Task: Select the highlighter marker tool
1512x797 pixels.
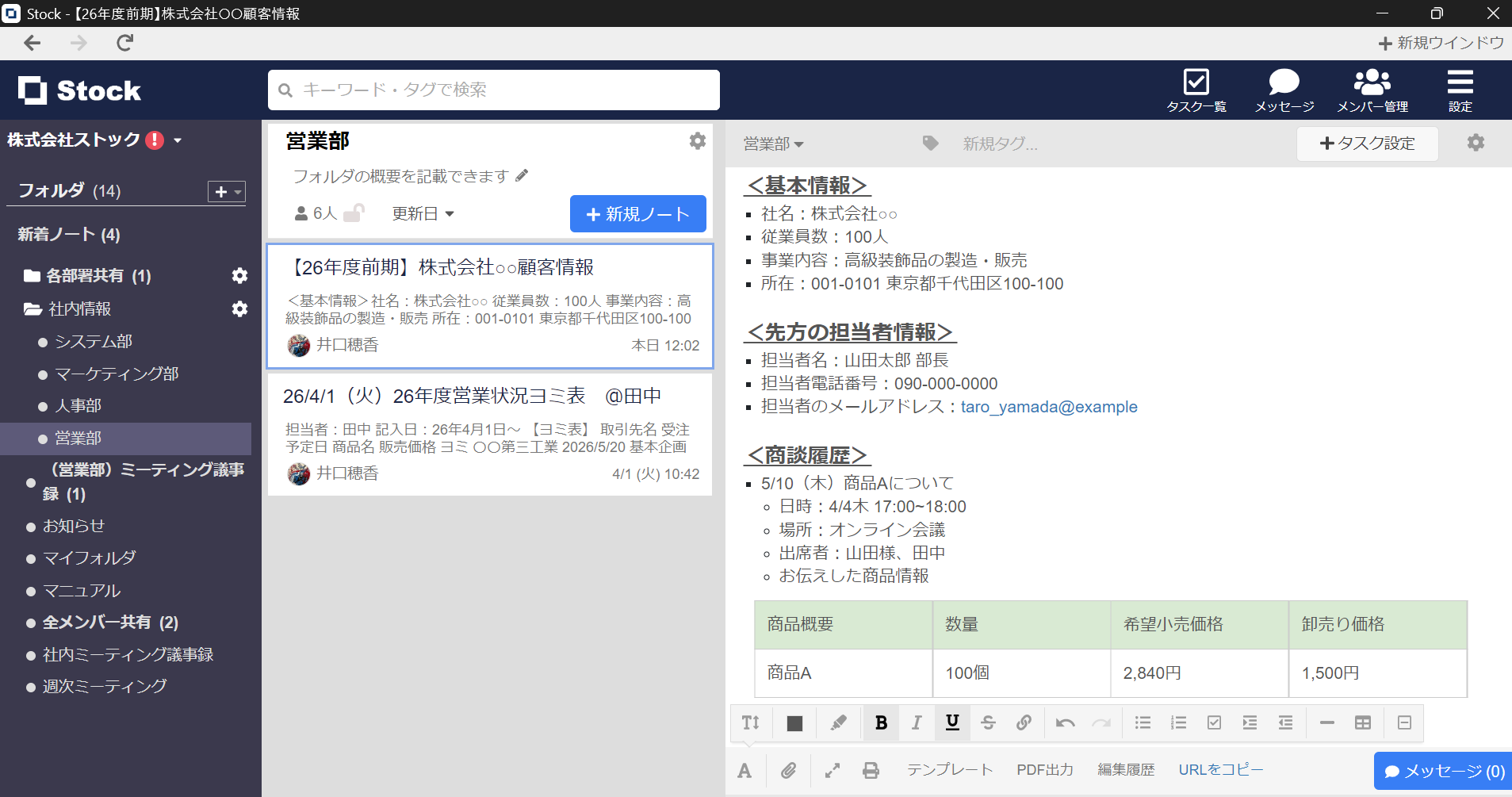Action: tap(838, 722)
